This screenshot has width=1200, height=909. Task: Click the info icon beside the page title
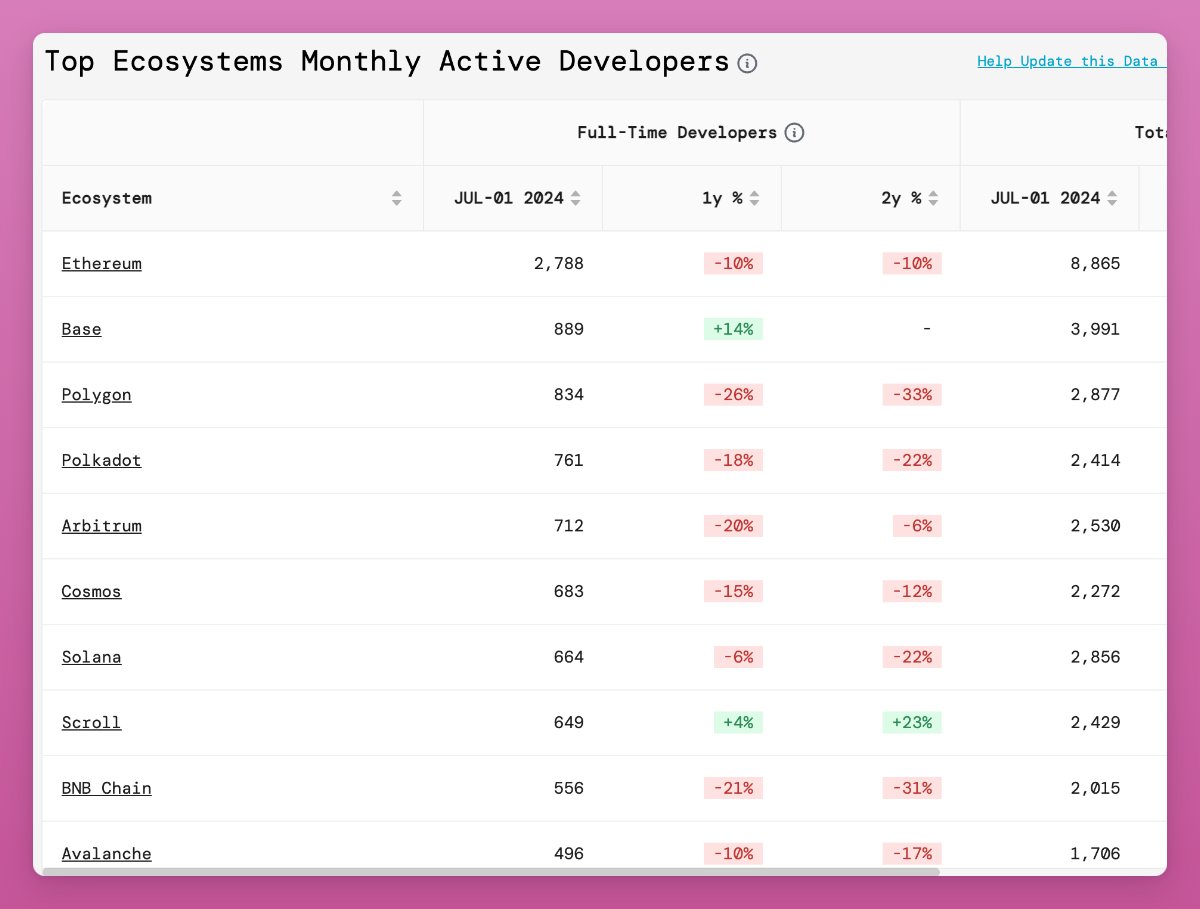pyautogui.click(x=747, y=63)
